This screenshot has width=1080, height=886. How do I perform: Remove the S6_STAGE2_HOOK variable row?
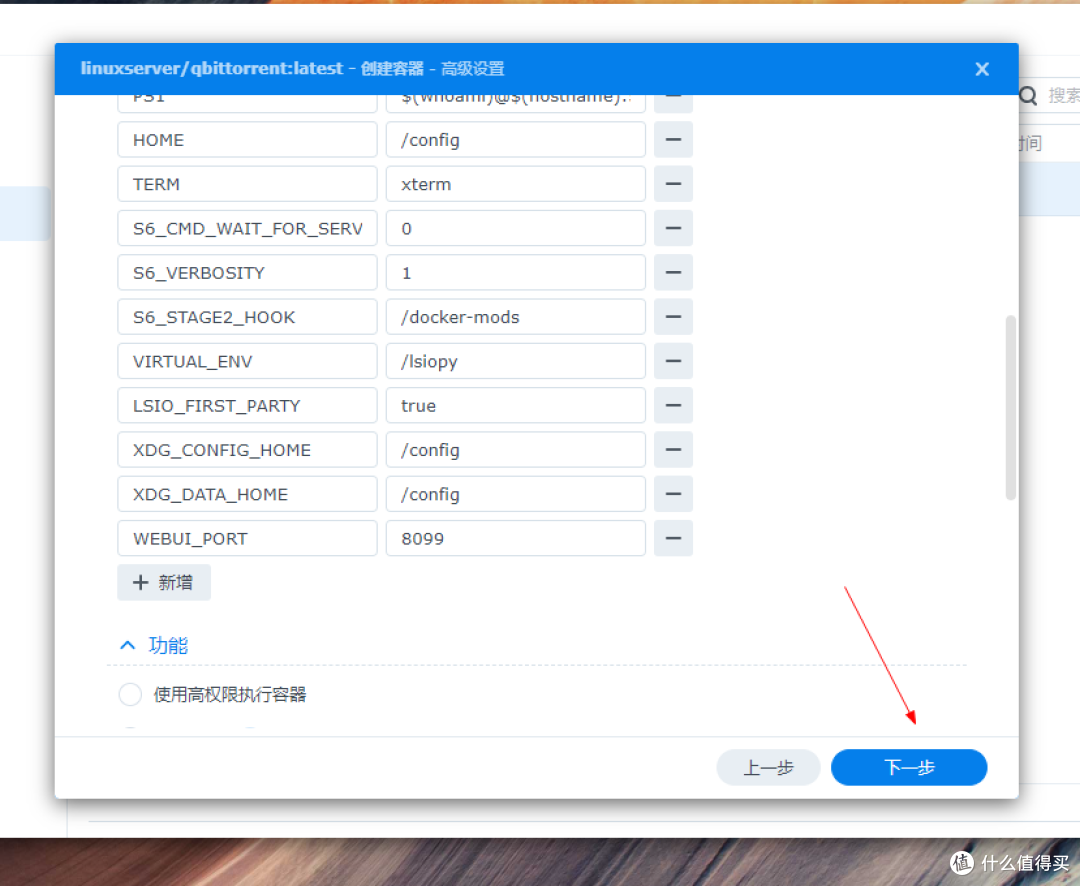(673, 317)
